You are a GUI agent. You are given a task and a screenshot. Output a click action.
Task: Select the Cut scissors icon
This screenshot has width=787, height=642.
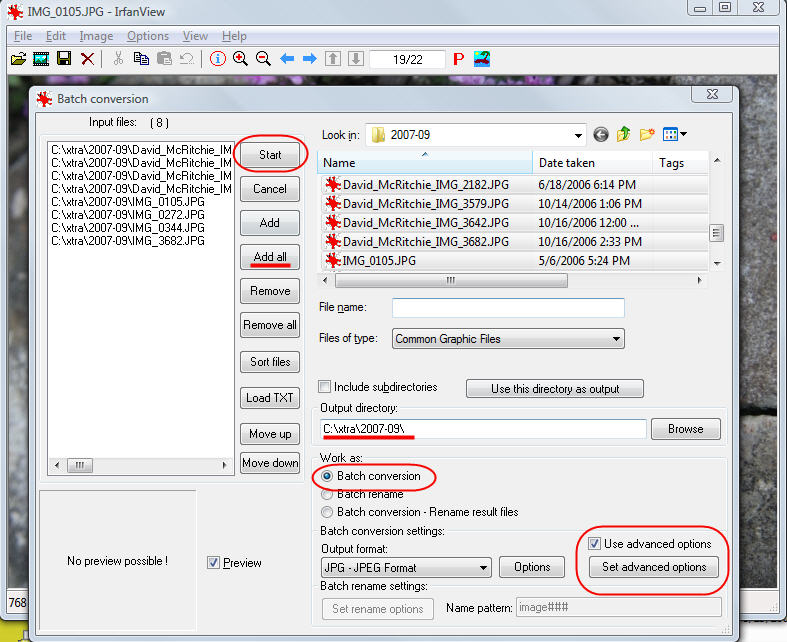(x=118, y=59)
